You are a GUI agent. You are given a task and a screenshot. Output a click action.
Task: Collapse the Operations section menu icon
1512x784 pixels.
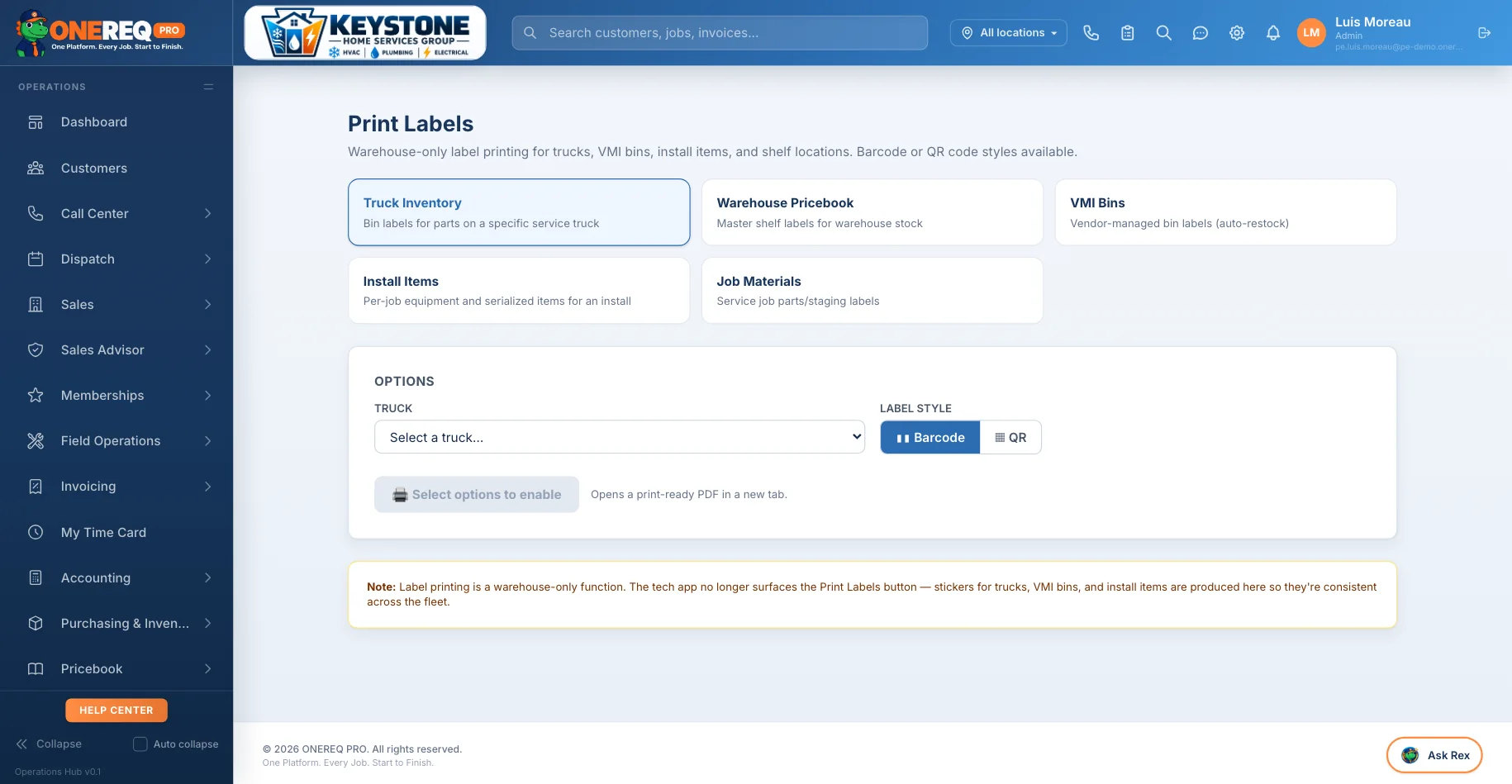[208, 87]
